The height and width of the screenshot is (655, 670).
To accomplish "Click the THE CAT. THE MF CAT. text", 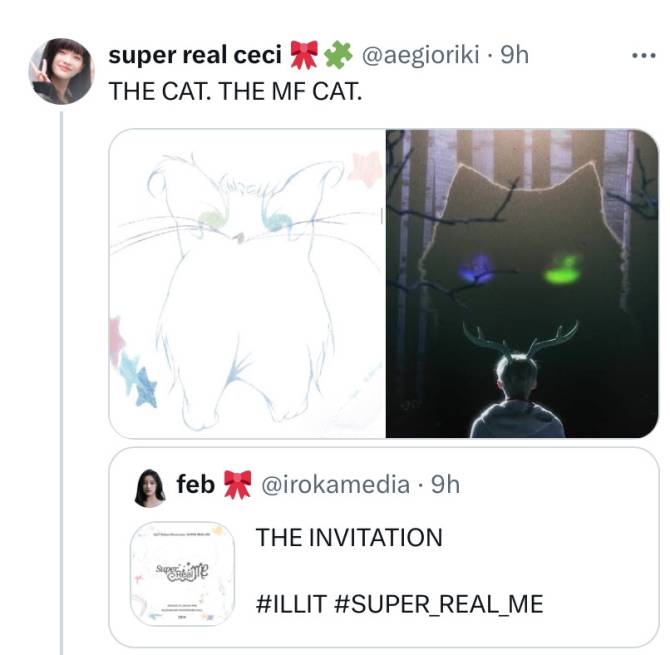I will click(235, 91).
